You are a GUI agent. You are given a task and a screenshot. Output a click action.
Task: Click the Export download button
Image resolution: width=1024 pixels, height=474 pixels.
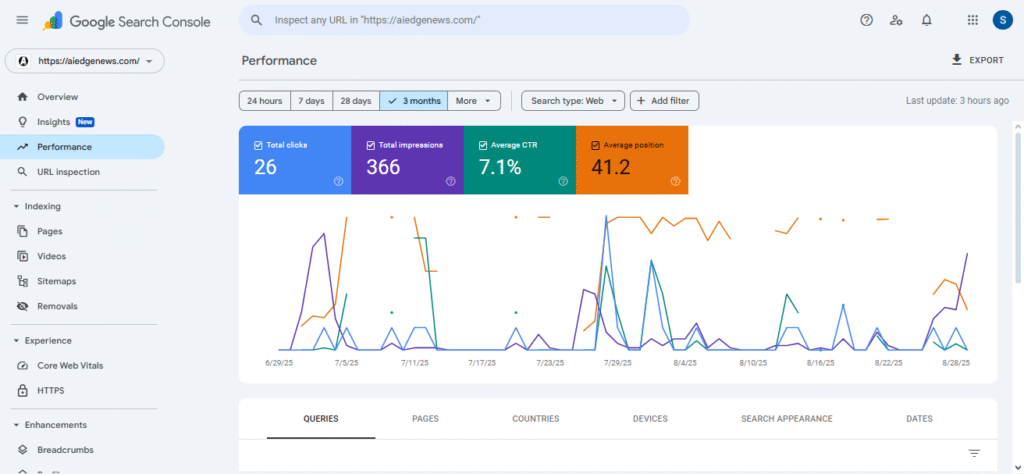[977, 60]
